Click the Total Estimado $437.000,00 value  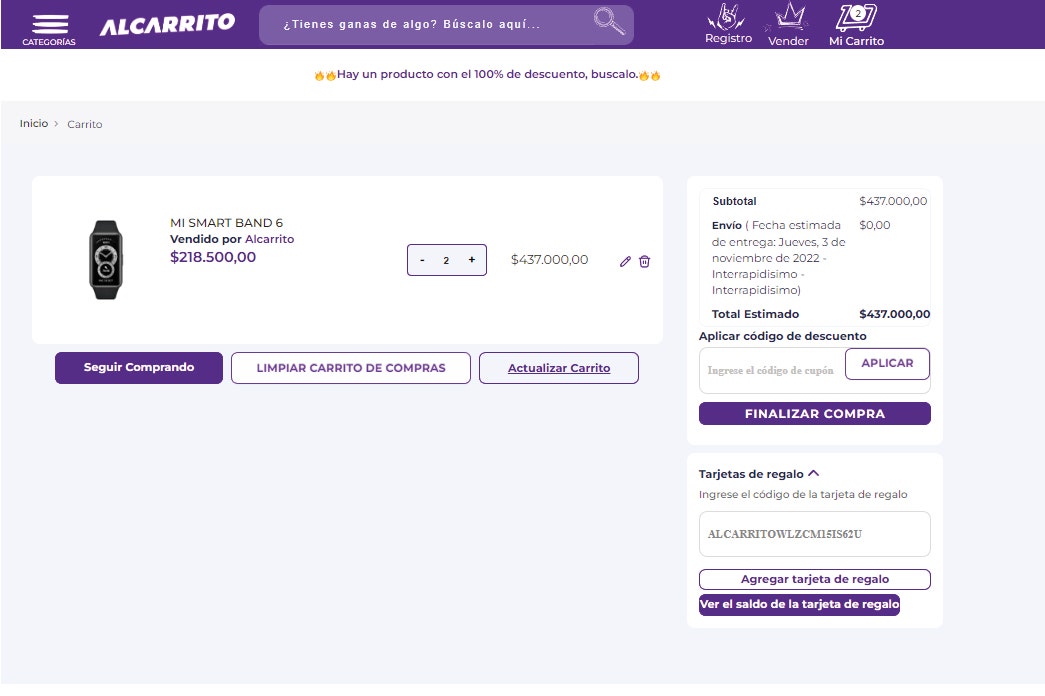(894, 314)
